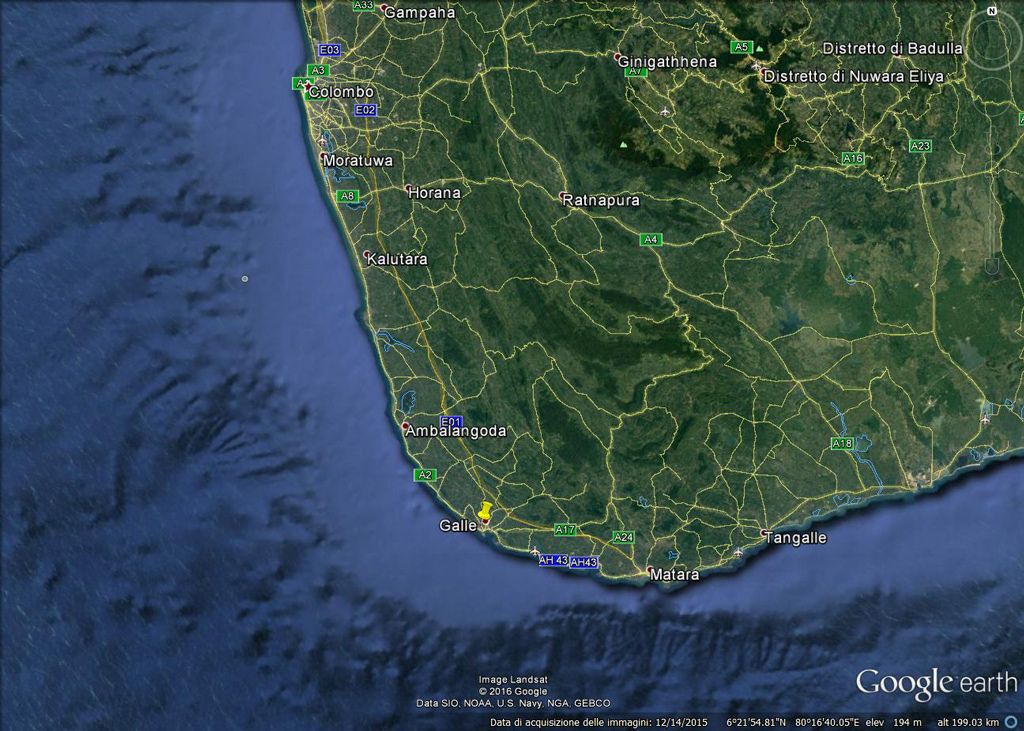Click the Colombo city label
The width and height of the screenshot is (1024, 731).
(x=341, y=92)
